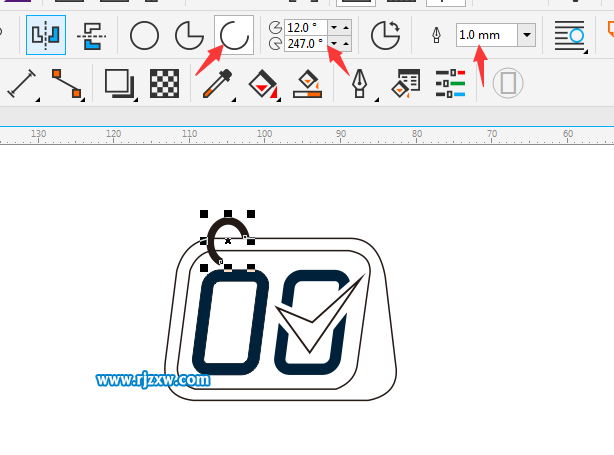
Task: Click the bottom-left selection handle of arc
Action: pos(204,268)
